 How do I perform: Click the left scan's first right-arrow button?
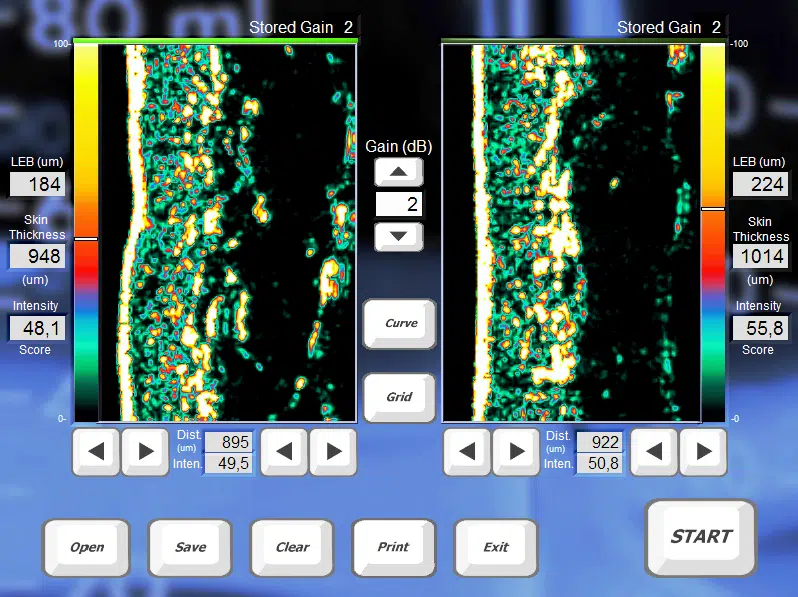145,452
